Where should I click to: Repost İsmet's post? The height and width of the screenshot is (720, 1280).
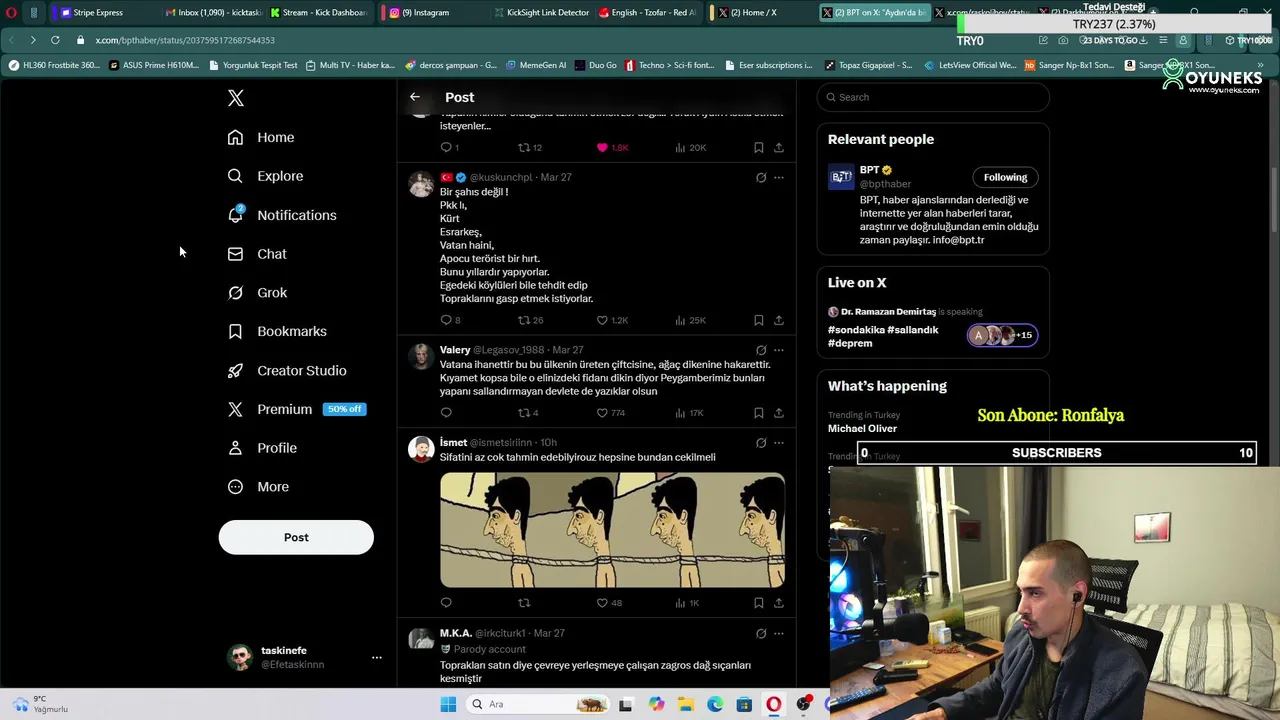pos(523,603)
